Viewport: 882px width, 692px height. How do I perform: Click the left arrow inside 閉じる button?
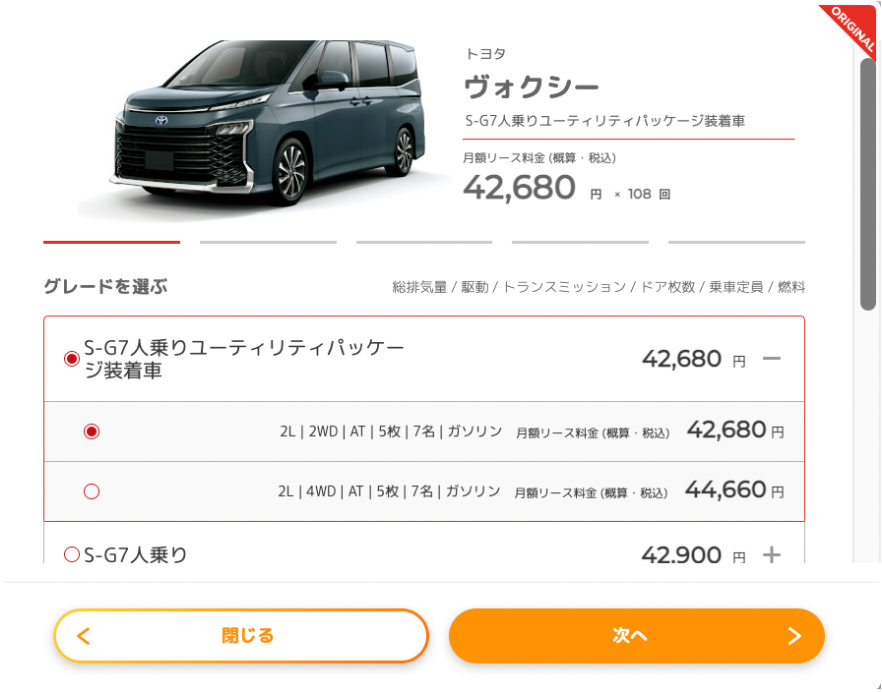point(84,636)
